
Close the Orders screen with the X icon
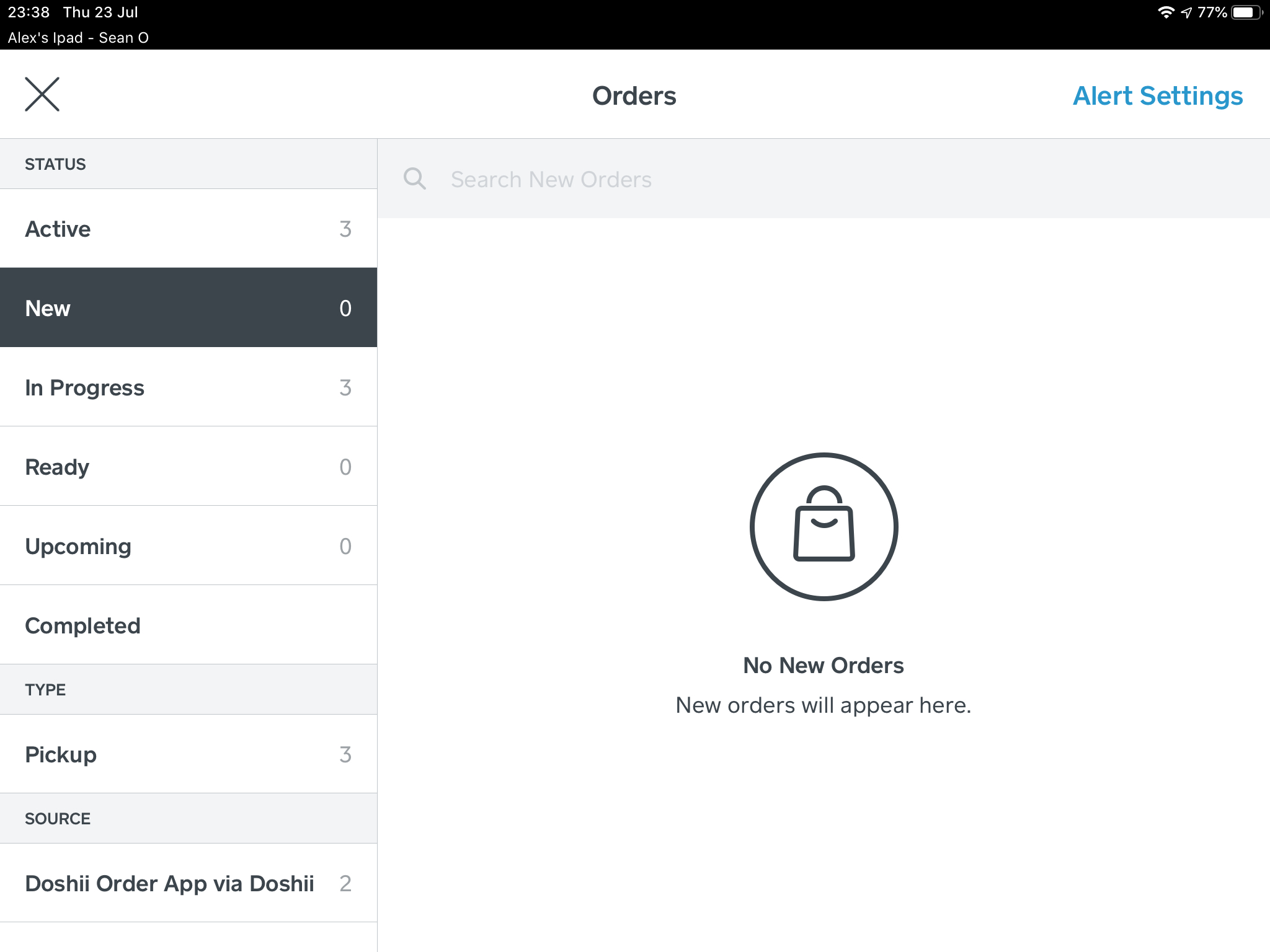click(x=42, y=94)
